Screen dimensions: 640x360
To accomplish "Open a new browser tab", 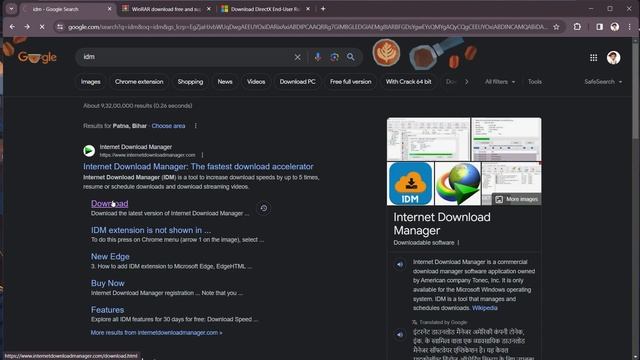I will [x=323, y=9].
